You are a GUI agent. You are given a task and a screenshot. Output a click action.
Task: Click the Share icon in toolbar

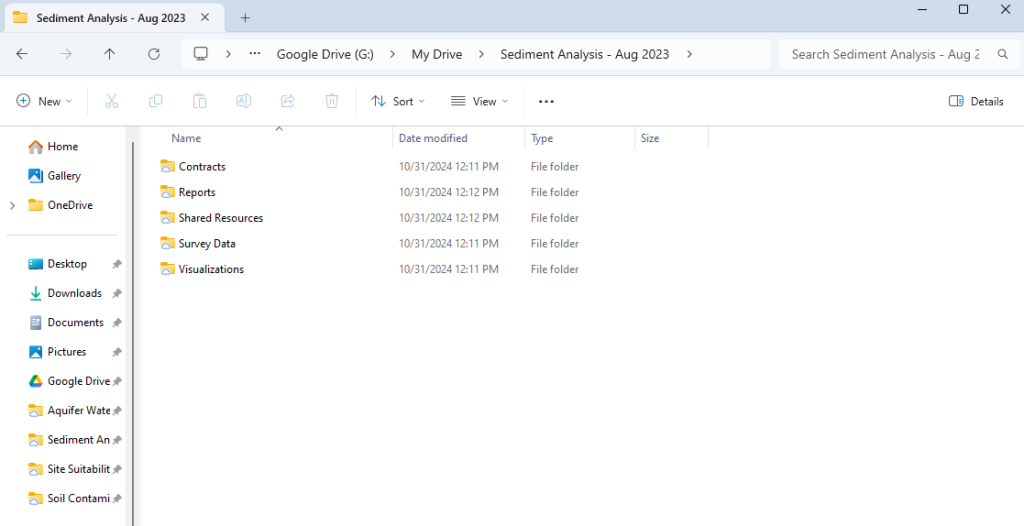pyautogui.click(x=288, y=101)
